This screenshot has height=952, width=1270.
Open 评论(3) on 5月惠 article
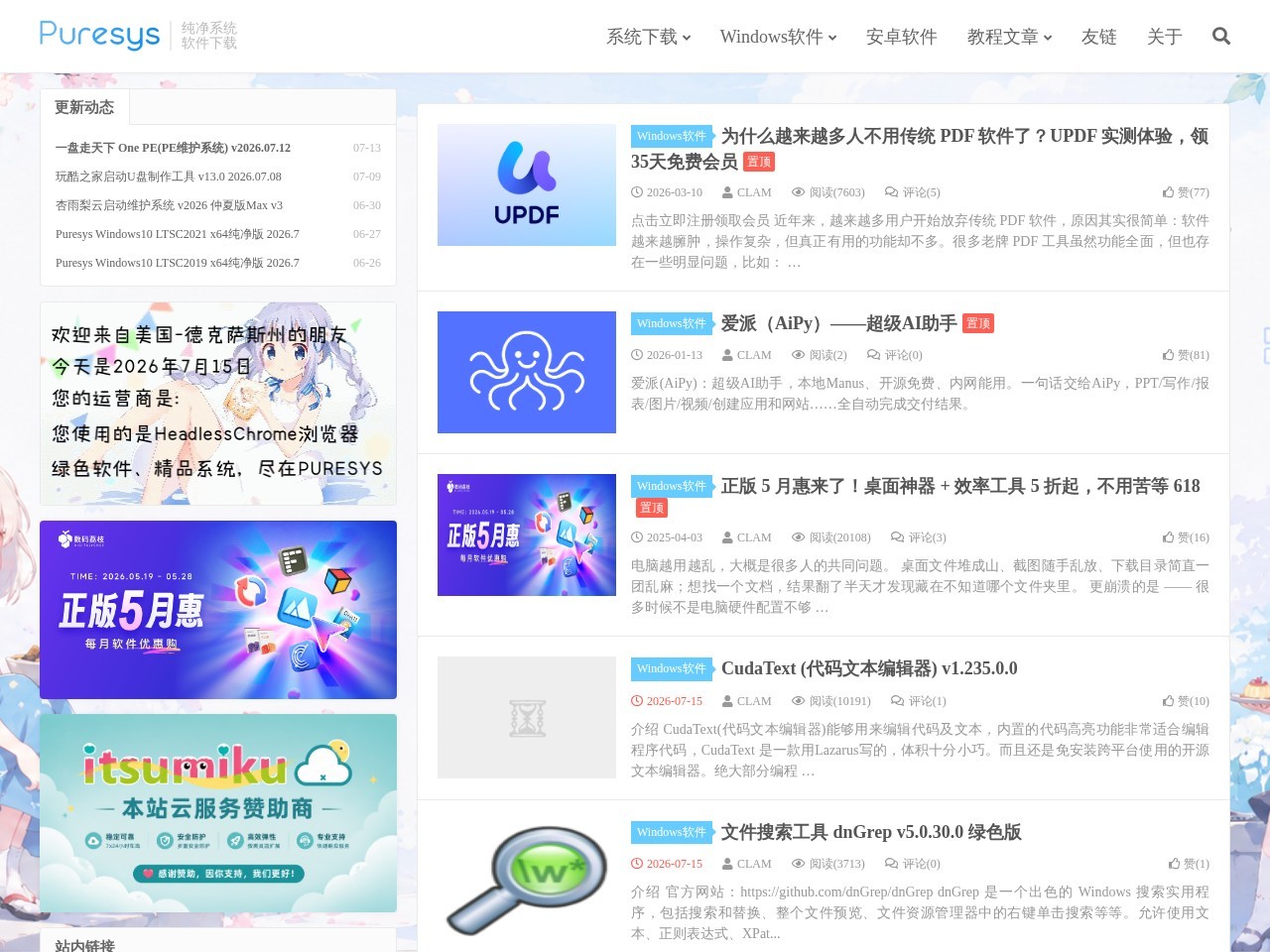[x=919, y=537]
